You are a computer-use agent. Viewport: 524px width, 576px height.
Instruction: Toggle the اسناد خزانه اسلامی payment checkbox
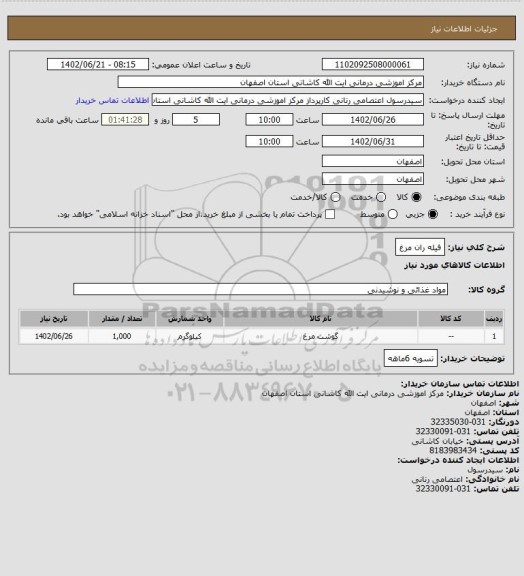[330, 214]
